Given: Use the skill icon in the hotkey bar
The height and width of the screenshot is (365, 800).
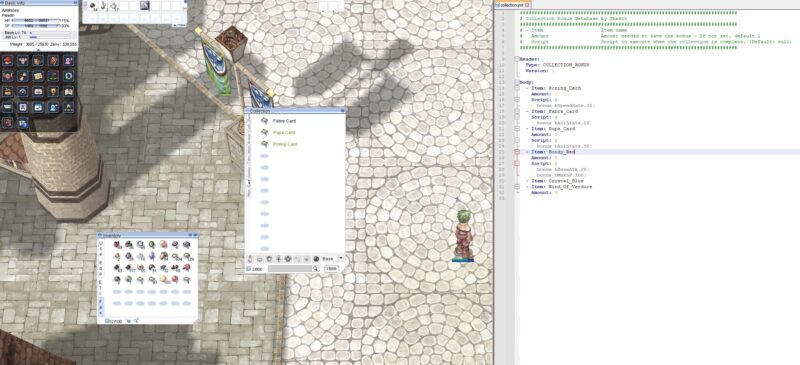Looking at the screenshot, I should (144, 6).
